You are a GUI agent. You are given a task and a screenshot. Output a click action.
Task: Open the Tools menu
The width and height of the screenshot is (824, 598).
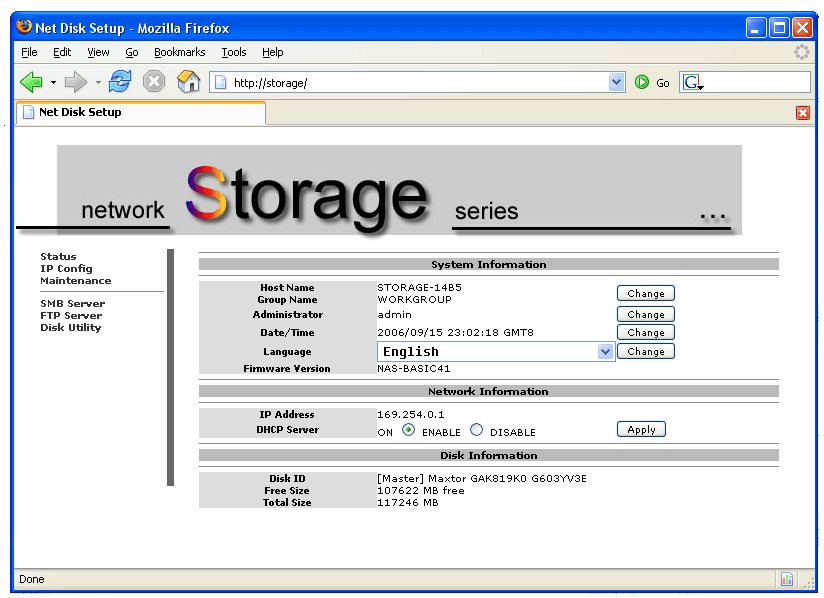pyautogui.click(x=234, y=52)
